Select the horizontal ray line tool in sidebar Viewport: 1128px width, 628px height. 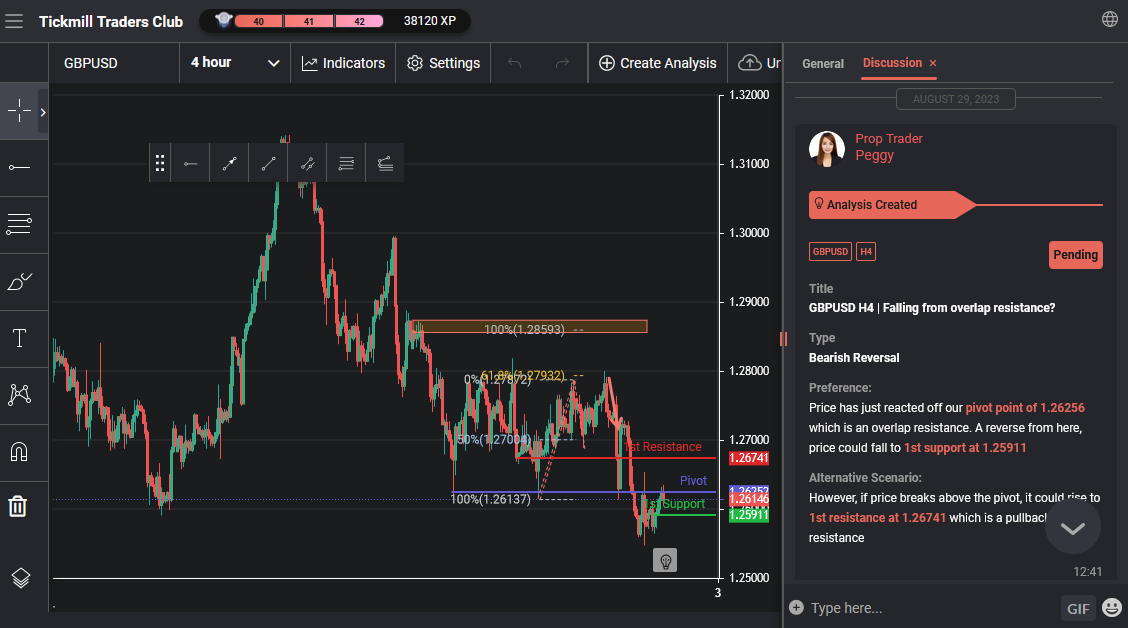(19, 168)
